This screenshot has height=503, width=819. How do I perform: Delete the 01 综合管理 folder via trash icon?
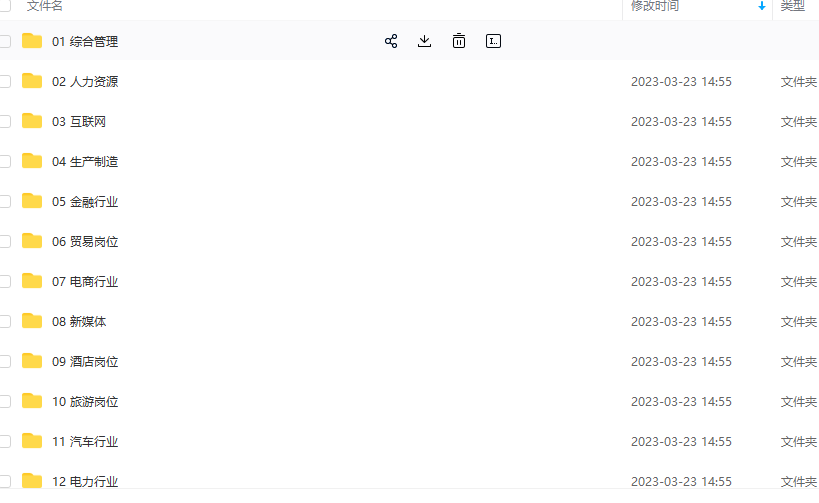coord(458,41)
